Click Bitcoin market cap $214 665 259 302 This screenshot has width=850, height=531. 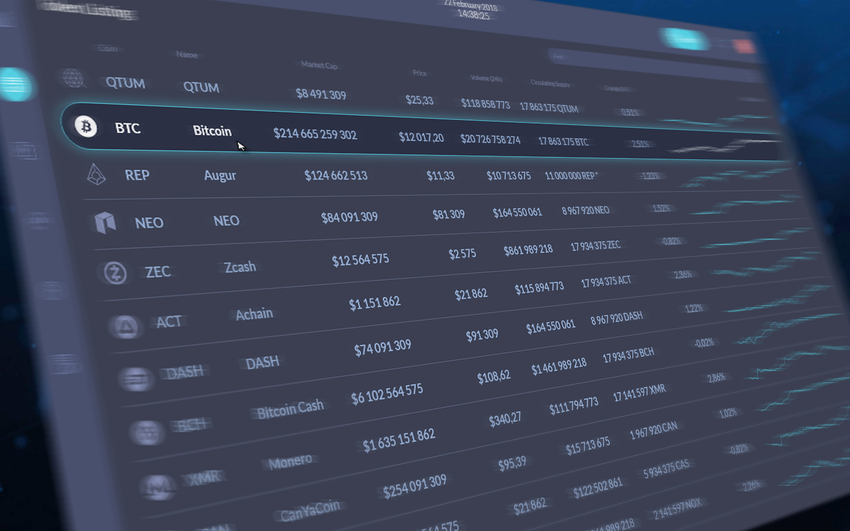(315, 134)
